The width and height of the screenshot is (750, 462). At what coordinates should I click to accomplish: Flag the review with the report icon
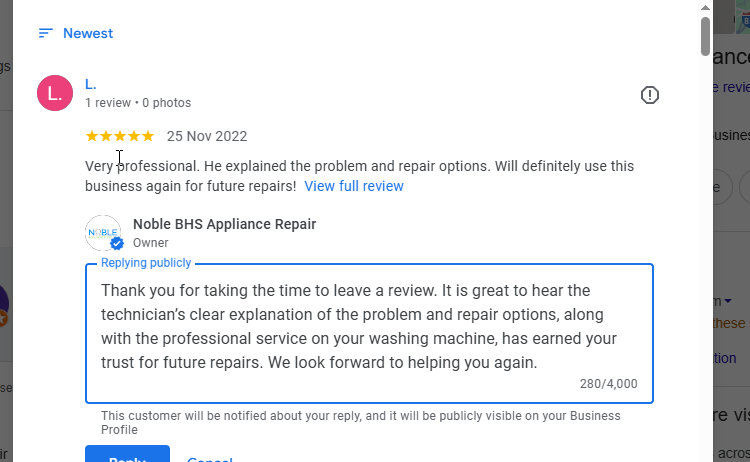point(650,95)
